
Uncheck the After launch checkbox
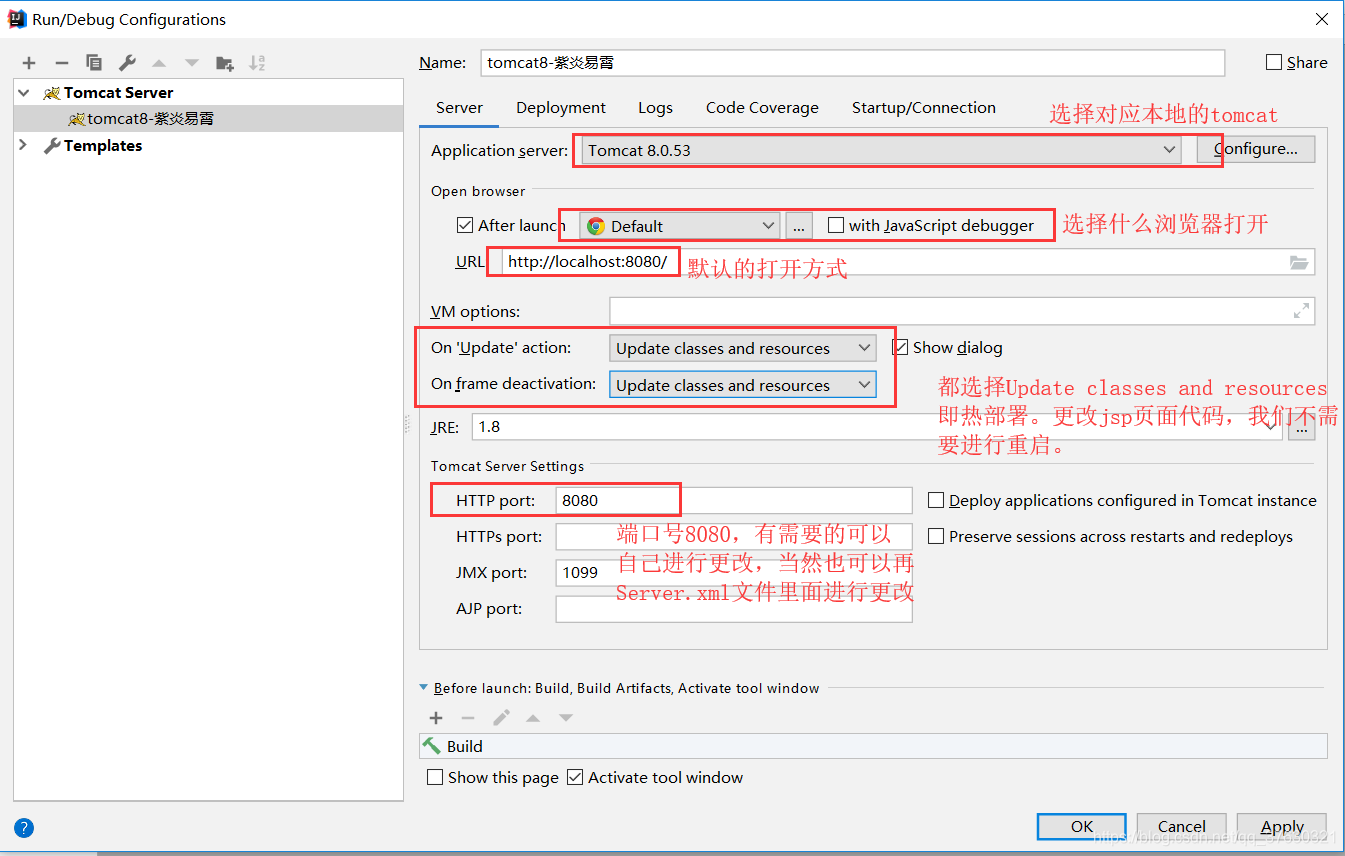point(464,226)
